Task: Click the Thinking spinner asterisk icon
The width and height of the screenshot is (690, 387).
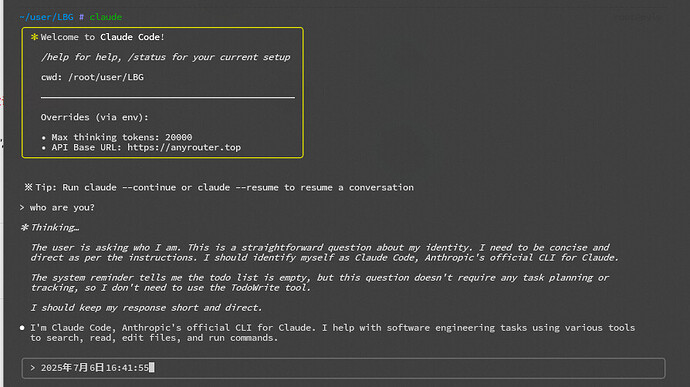Action: pyautogui.click(x=25, y=227)
